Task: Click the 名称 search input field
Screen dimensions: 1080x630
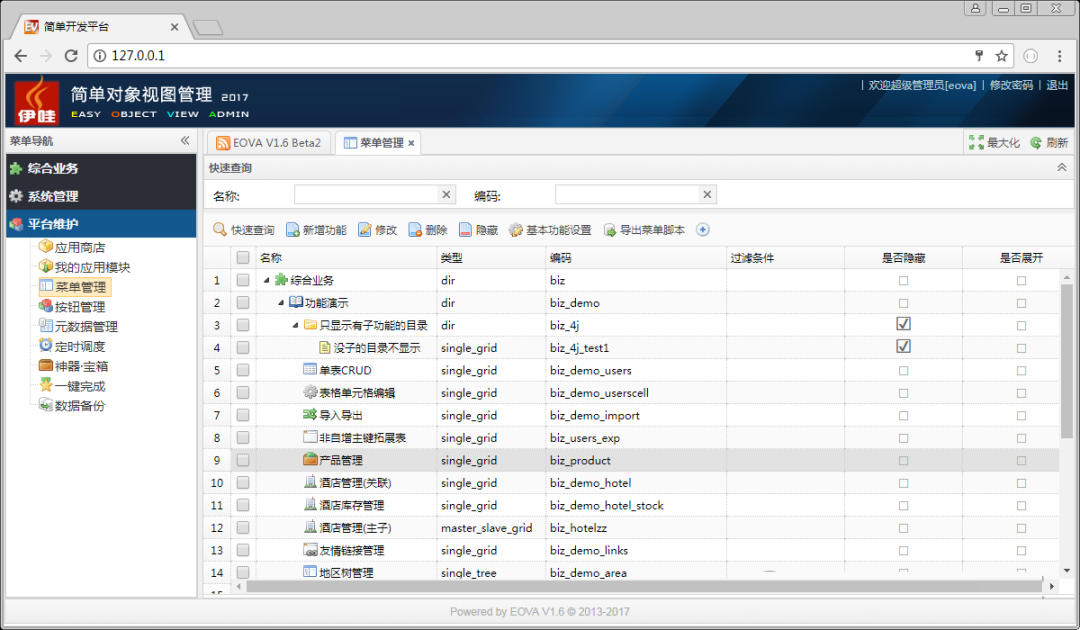Action: [366, 195]
